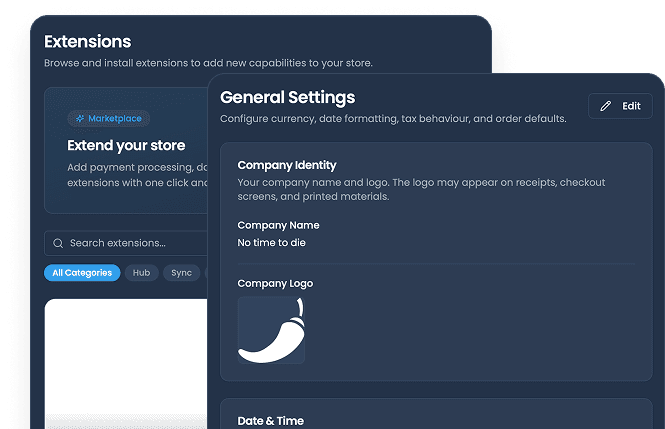Click the Edit button in General Settings
665x429 pixels.
(x=620, y=106)
